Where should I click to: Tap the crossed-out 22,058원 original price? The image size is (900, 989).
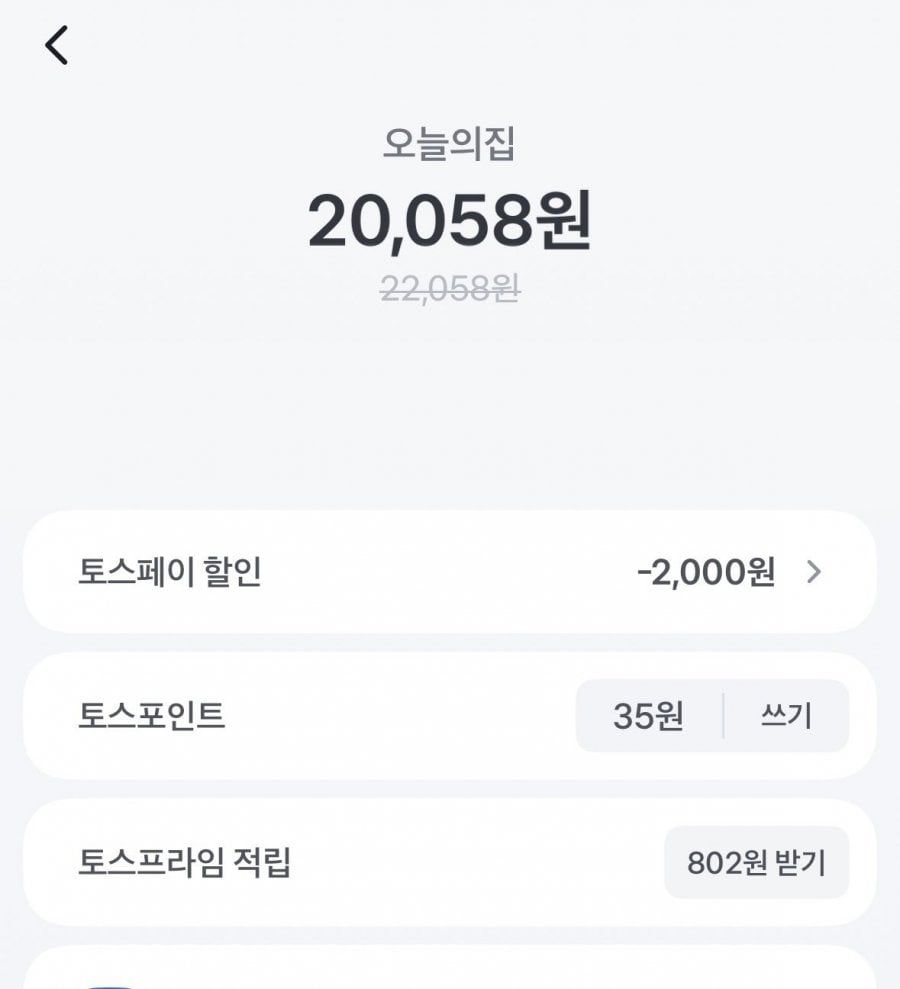click(450, 289)
